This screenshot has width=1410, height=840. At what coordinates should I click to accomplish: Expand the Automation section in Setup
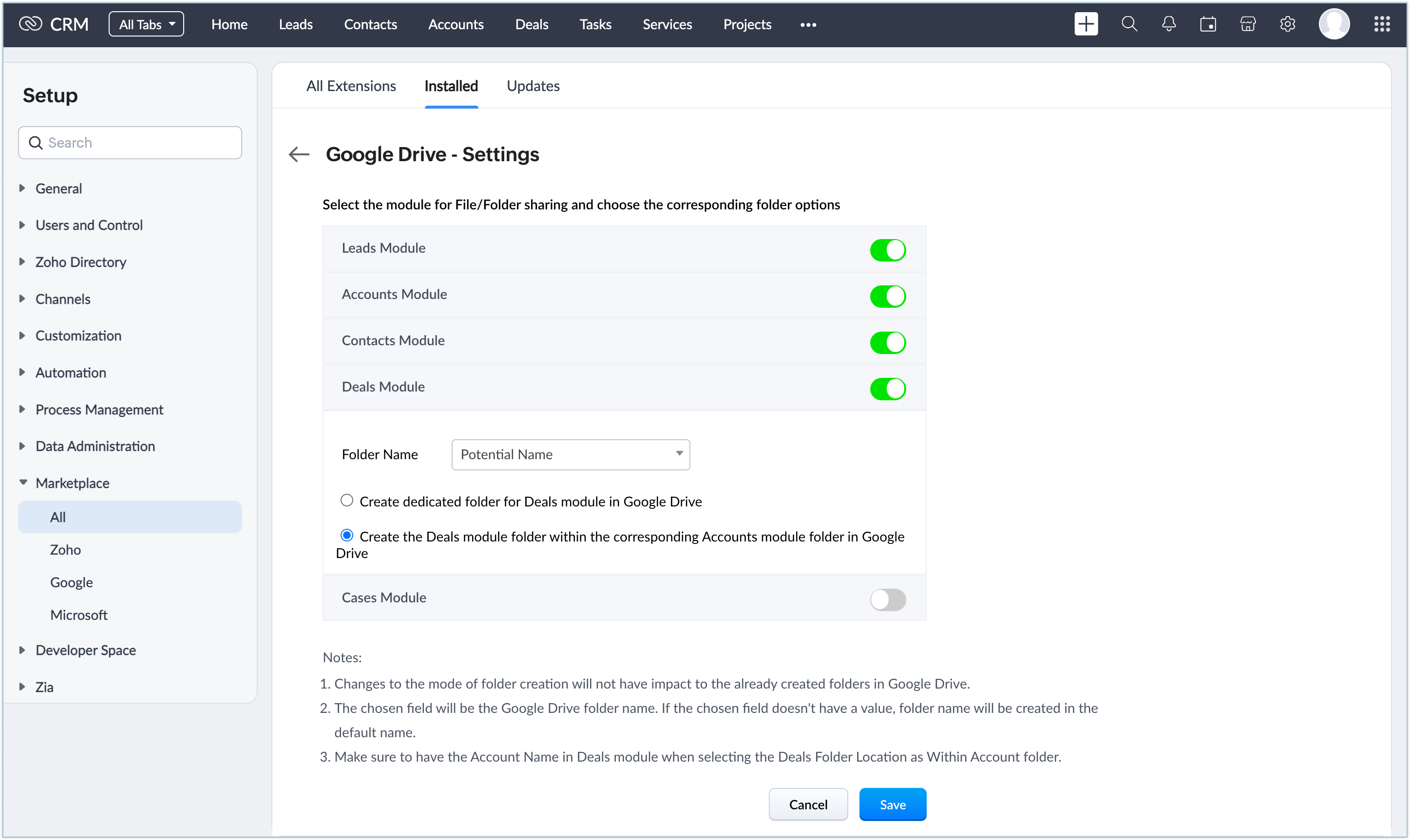click(70, 373)
